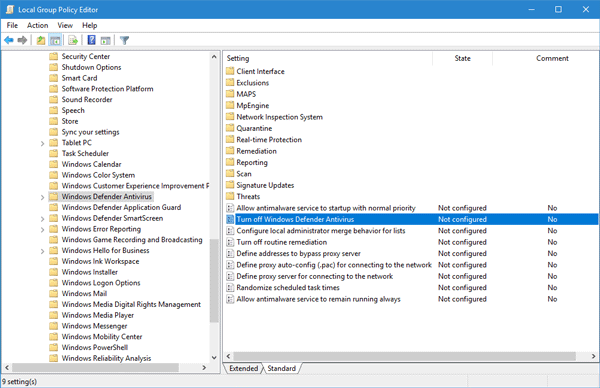Click the Quarantine folder icon

[x=230, y=128]
